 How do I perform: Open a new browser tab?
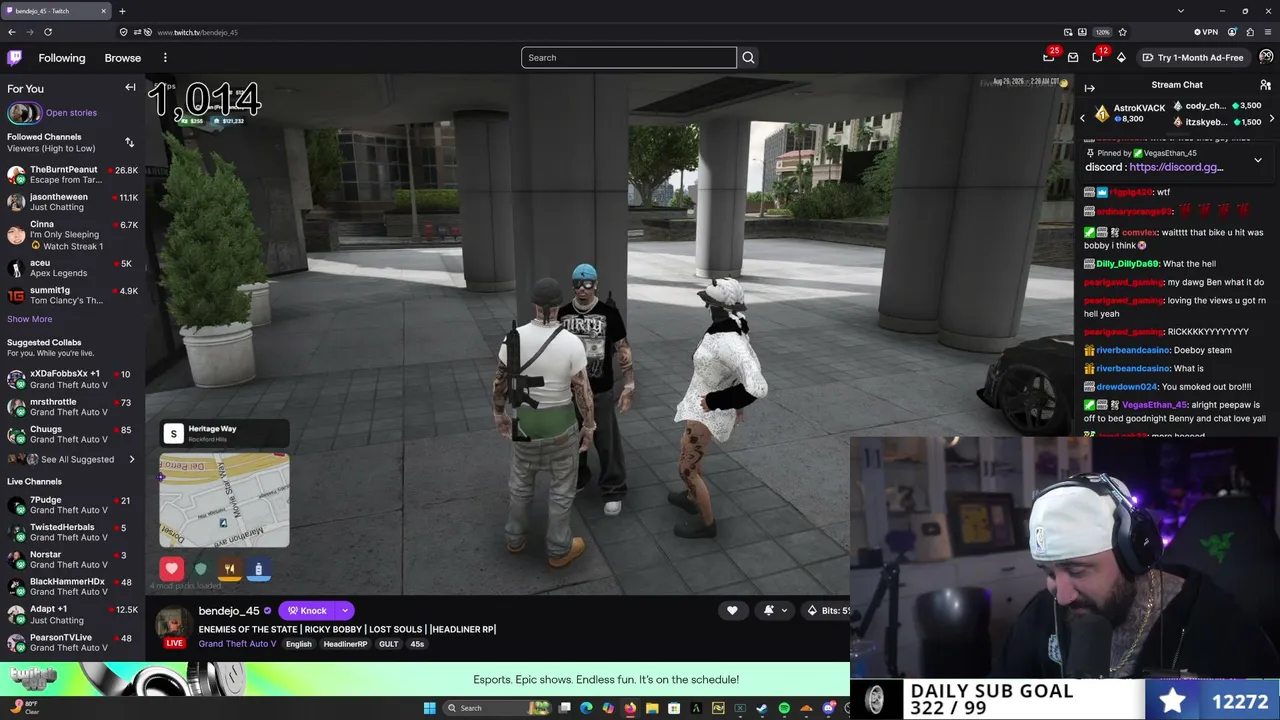tap(122, 11)
